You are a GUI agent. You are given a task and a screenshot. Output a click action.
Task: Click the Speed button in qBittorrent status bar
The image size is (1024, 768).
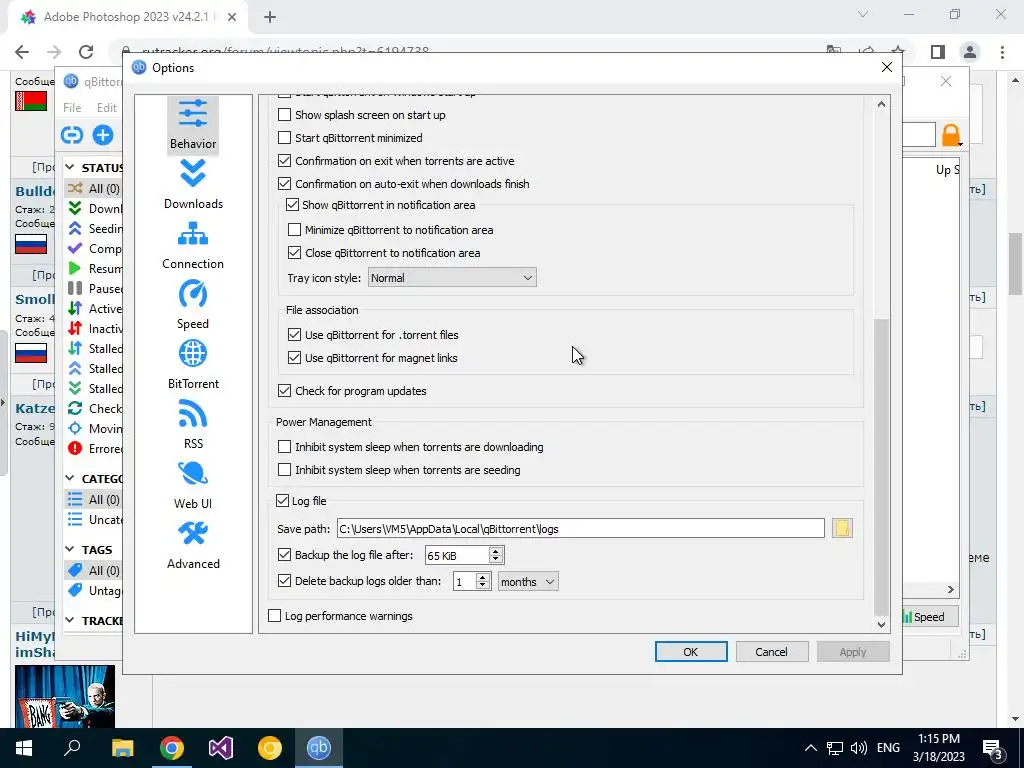click(x=929, y=616)
